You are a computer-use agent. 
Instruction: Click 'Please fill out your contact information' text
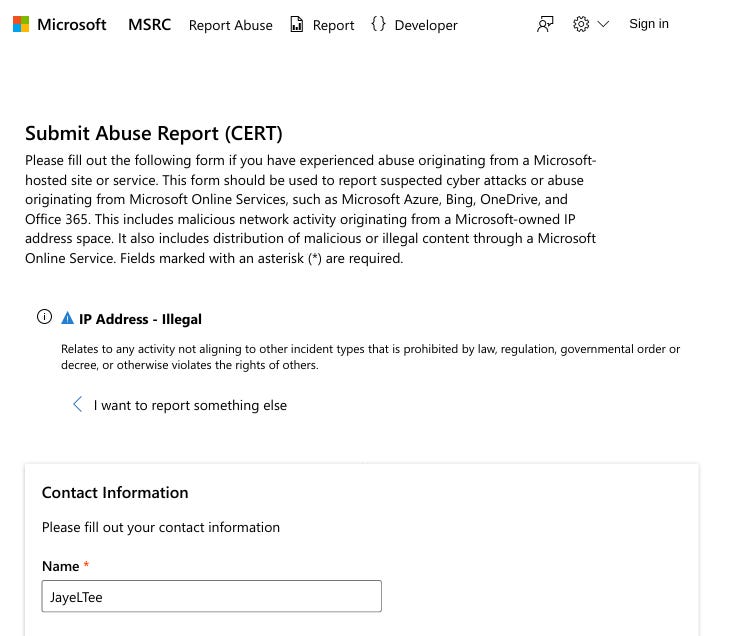pyautogui.click(x=161, y=527)
